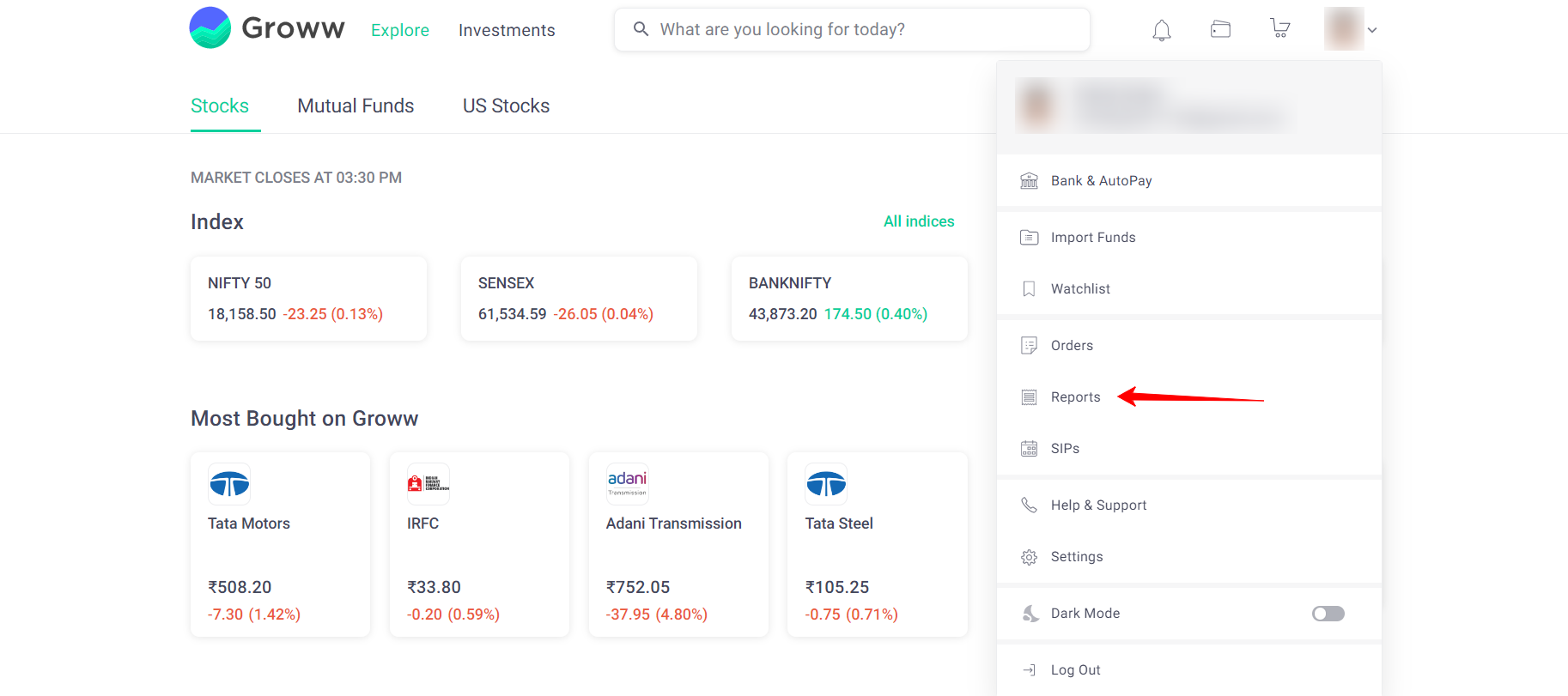Open Reports from the profile menu
Image resolution: width=1568 pixels, height=696 pixels.
[1075, 397]
